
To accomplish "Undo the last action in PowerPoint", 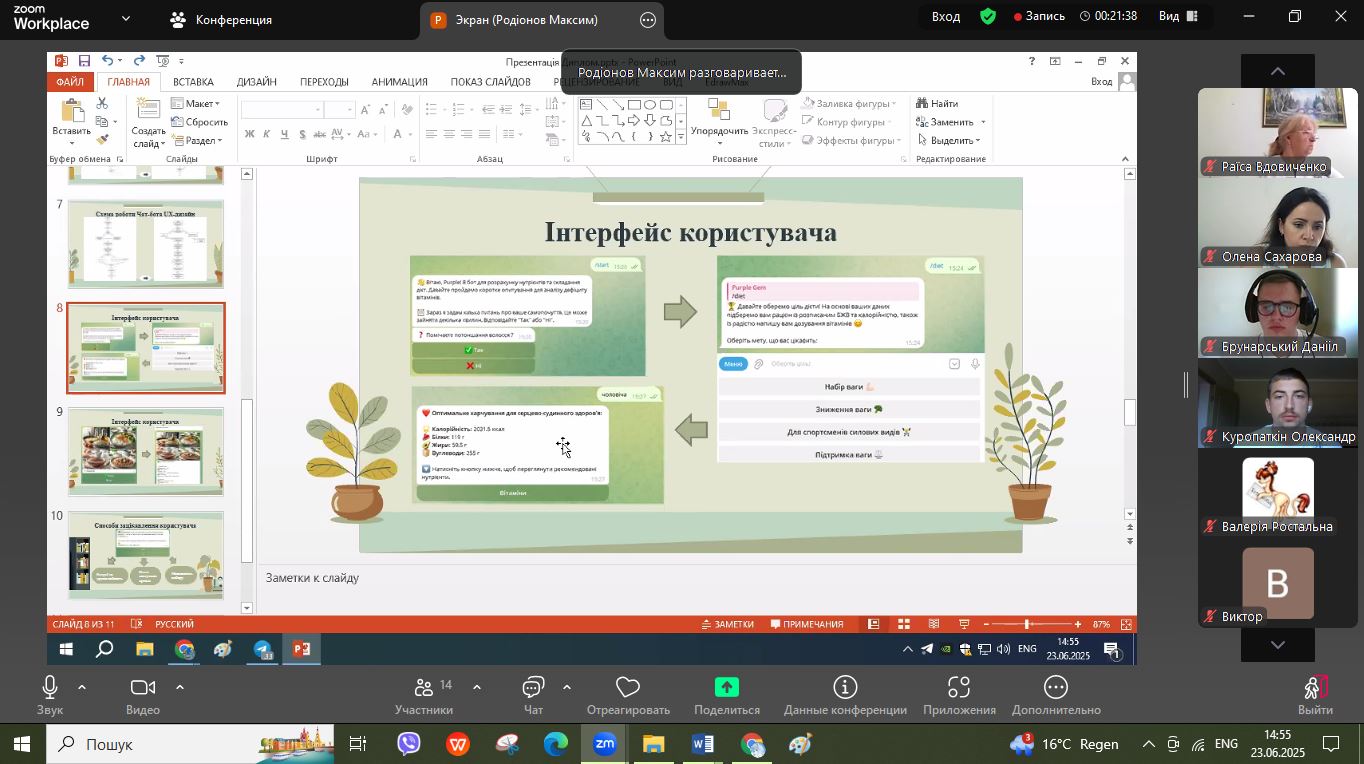I will (107, 61).
